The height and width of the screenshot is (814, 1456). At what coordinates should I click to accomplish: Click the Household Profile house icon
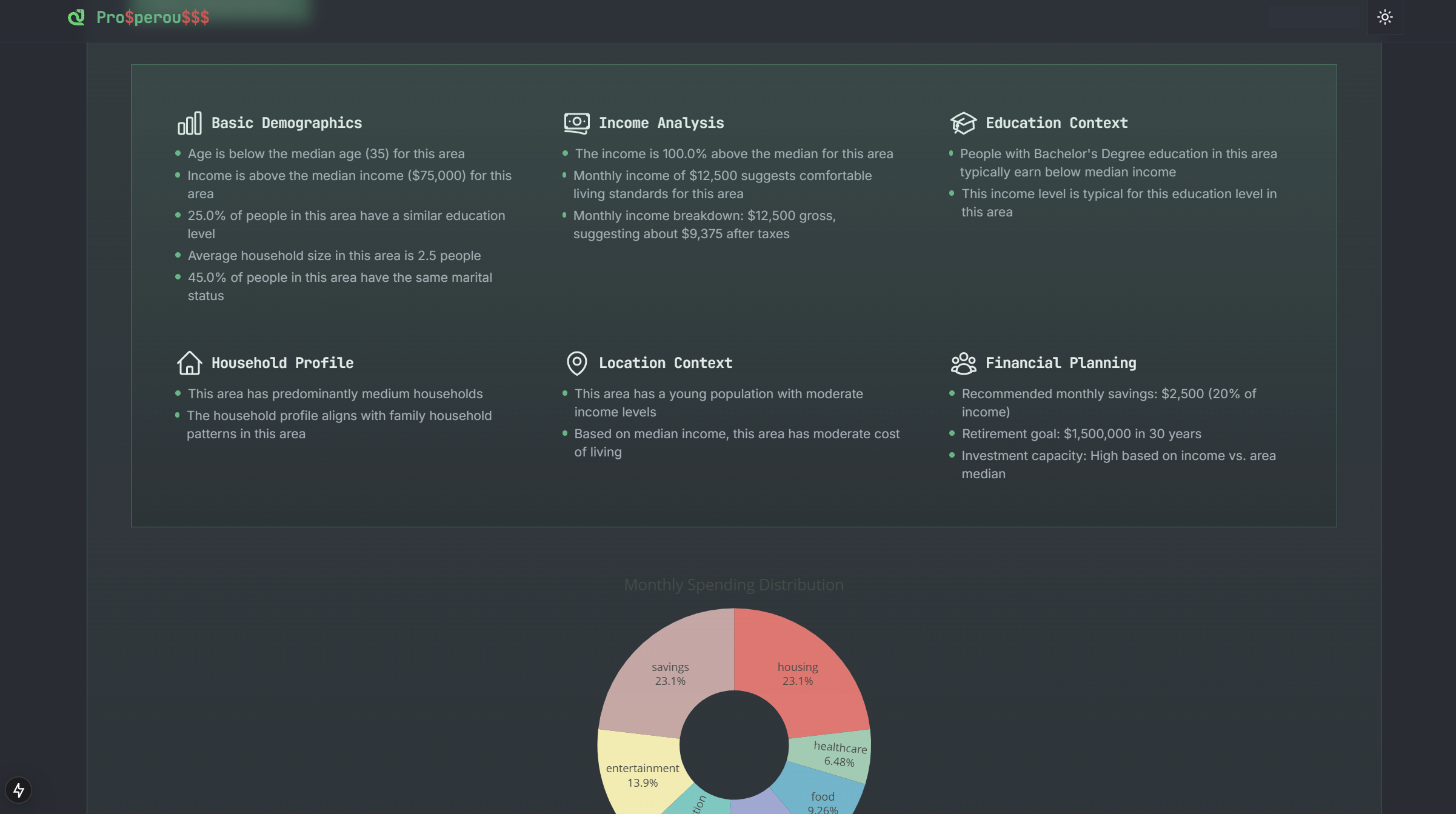pyautogui.click(x=189, y=363)
